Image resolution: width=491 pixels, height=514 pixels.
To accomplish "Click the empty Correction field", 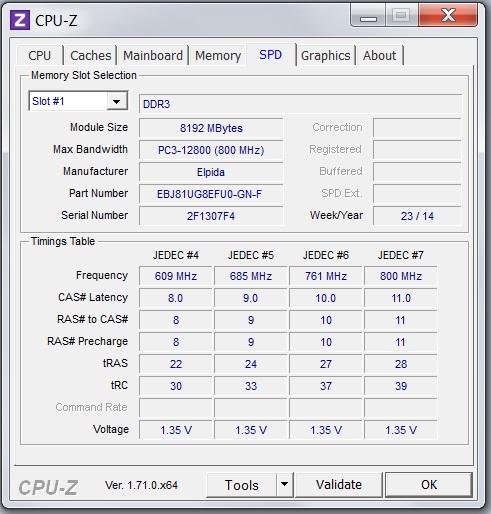I will 417,128.
